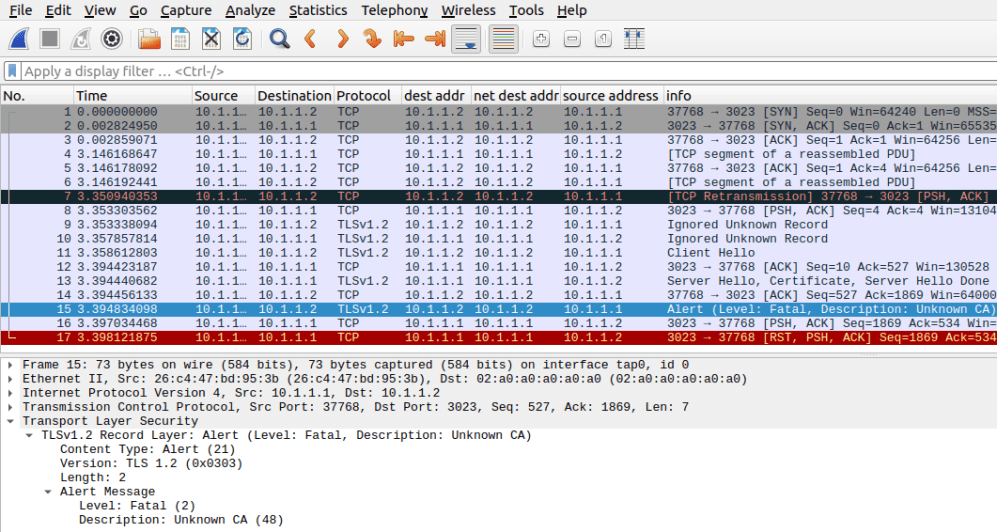Expand the Ethernet II details row
The image size is (997, 532).
[x=11, y=379]
